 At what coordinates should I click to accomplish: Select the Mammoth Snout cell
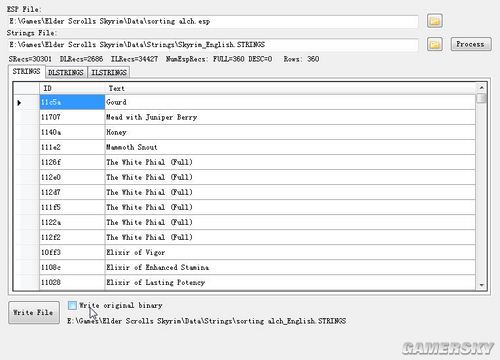(290, 147)
